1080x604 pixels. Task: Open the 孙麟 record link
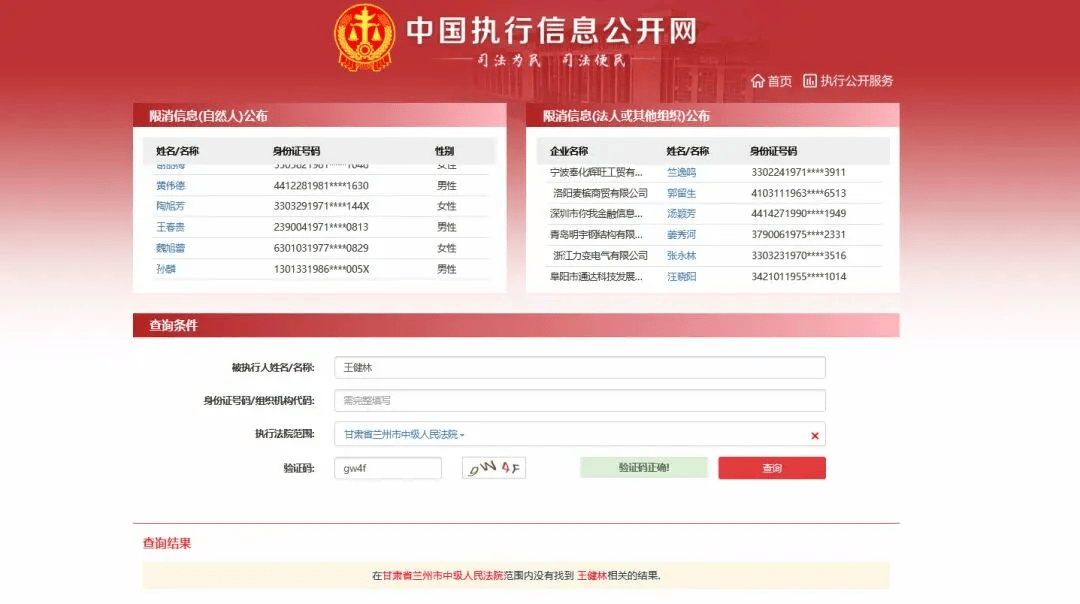point(164,268)
